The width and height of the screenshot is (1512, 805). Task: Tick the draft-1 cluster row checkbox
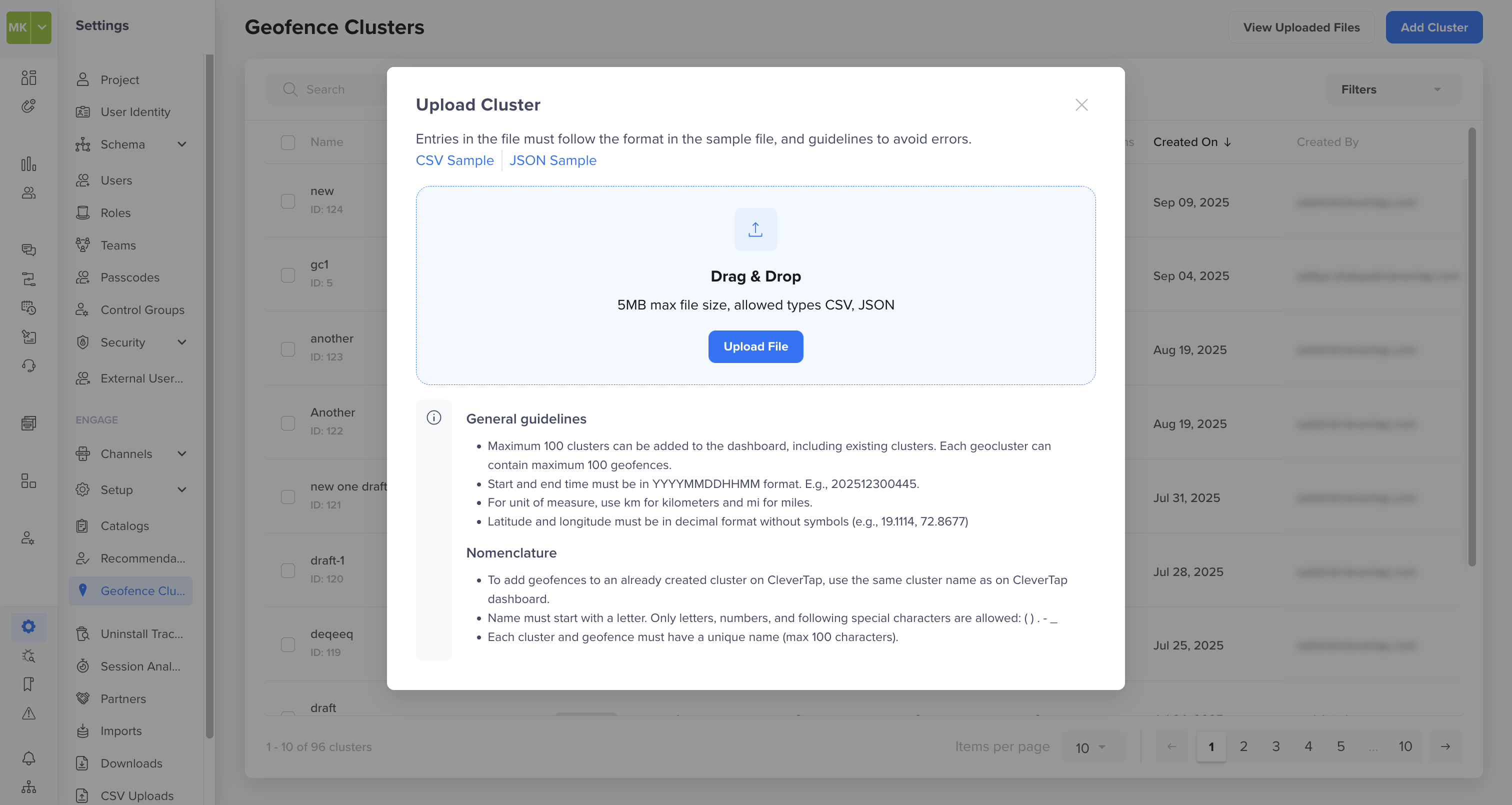[288, 570]
